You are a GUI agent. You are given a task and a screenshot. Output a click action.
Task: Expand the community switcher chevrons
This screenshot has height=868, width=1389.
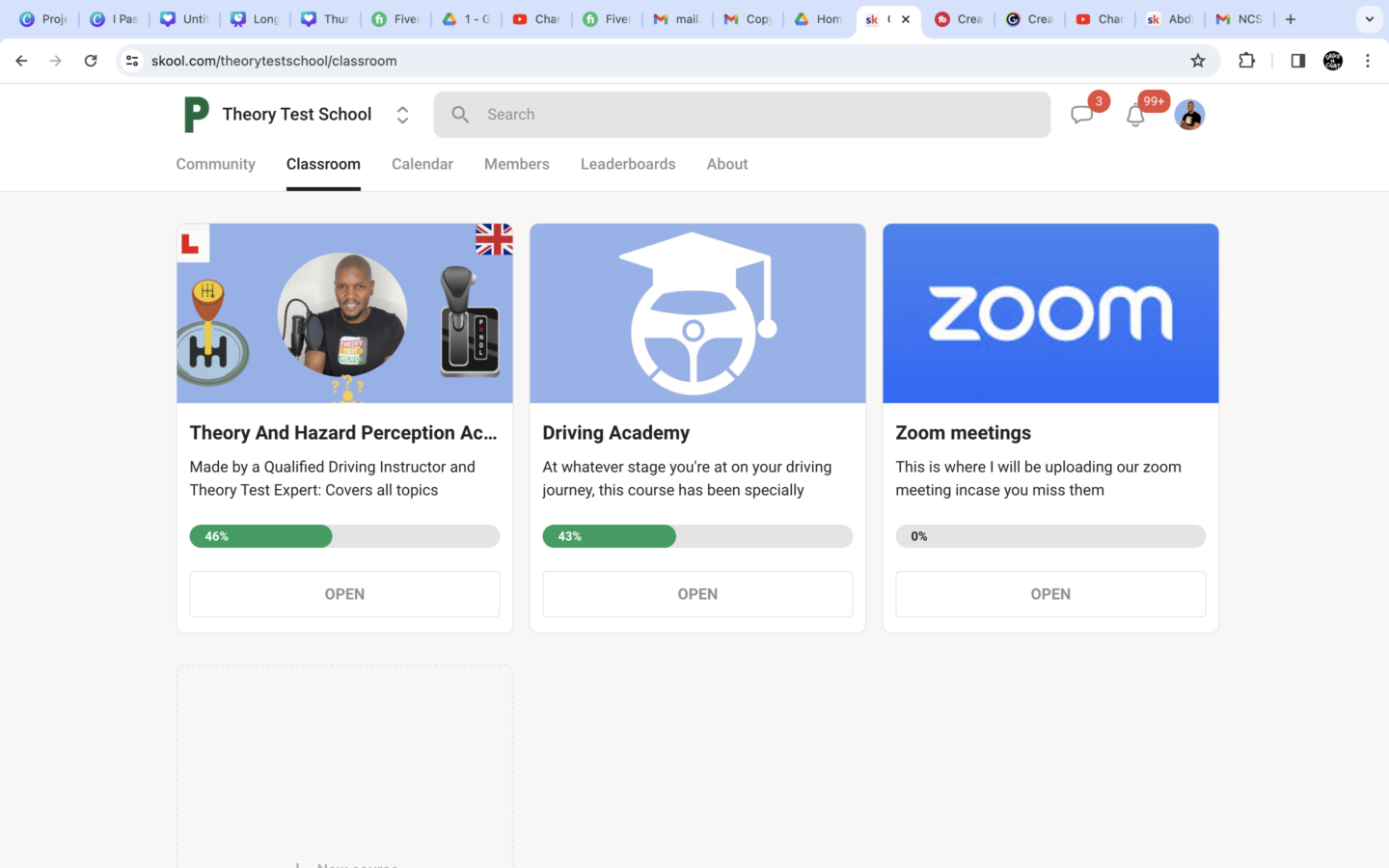[x=402, y=115]
